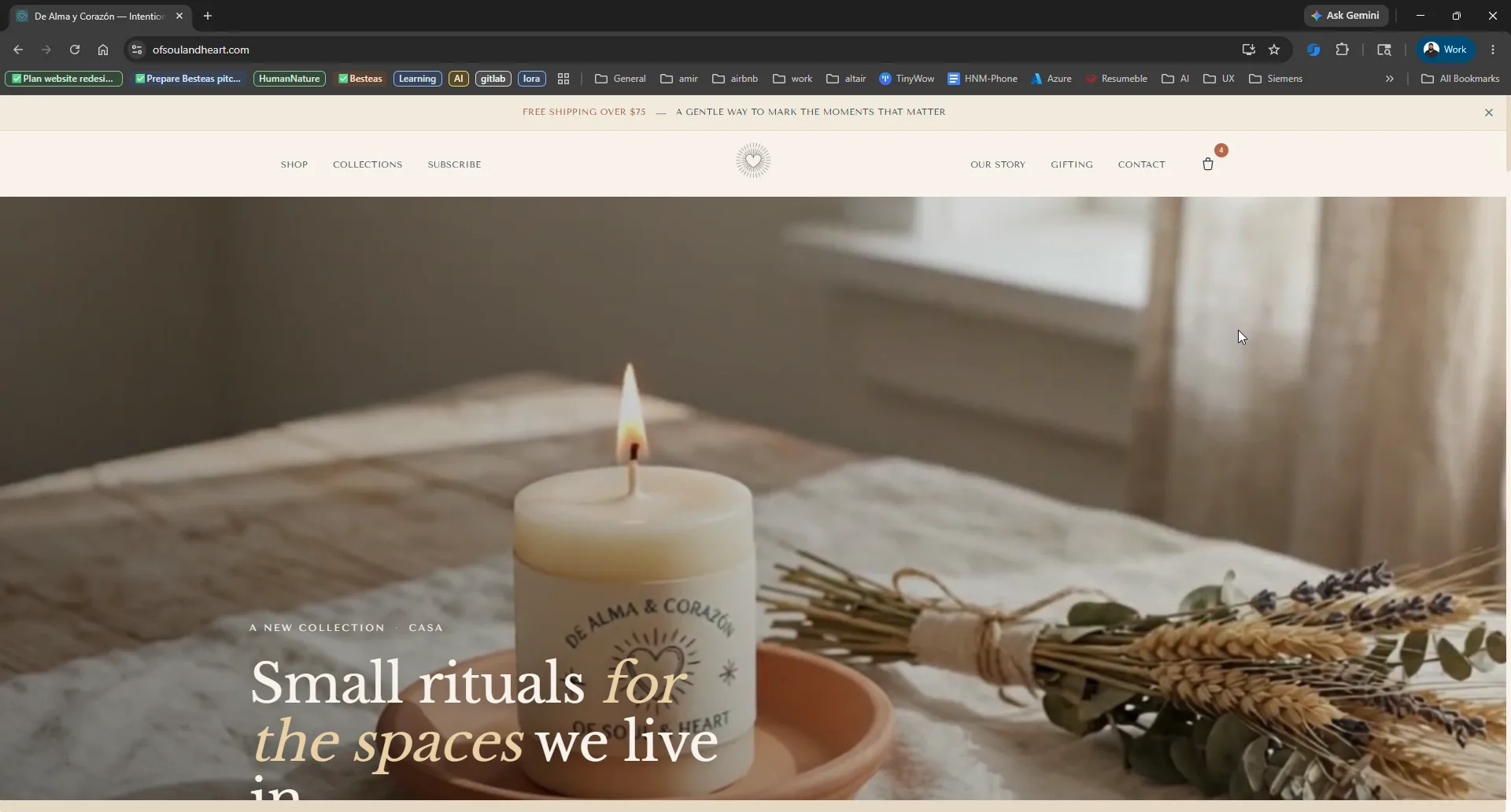Open the CONTACT page
This screenshot has width=1511, height=812.
point(1142,164)
